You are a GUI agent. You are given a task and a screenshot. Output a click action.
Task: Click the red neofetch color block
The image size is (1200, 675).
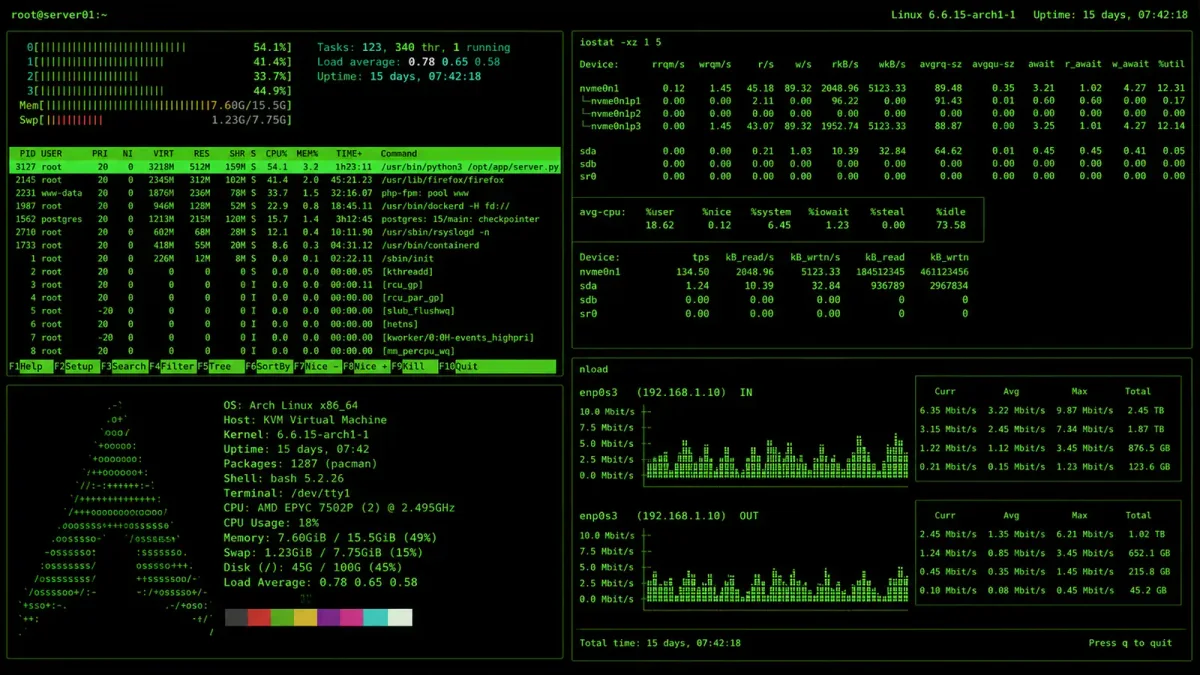click(259, 618)
